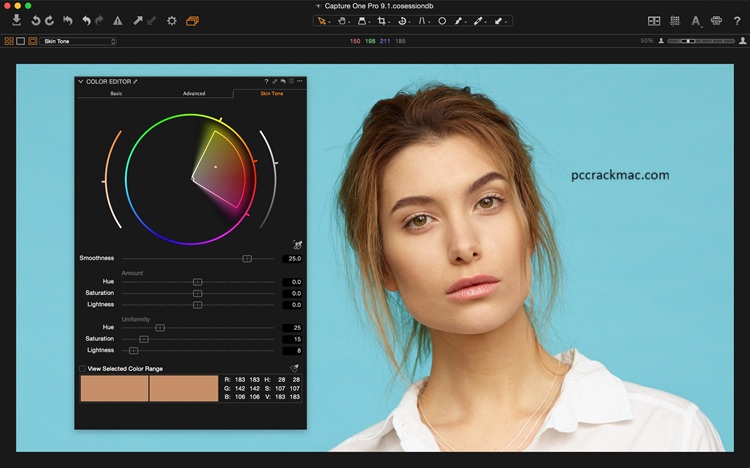Click the skin tone color picker eyedropper
Screen dimensions: 750x468
pyautogui.click(x=298, y=245)
